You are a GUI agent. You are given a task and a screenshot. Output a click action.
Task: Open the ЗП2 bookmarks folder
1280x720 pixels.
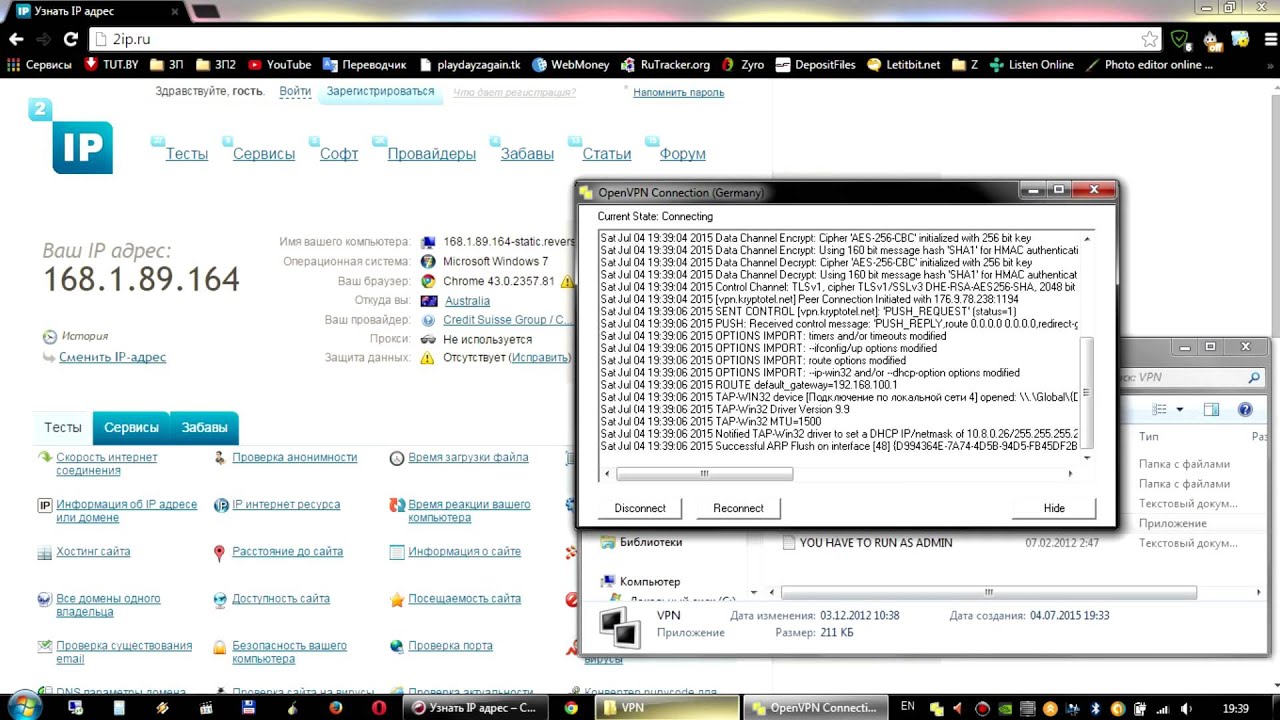[x=216, y=64]
